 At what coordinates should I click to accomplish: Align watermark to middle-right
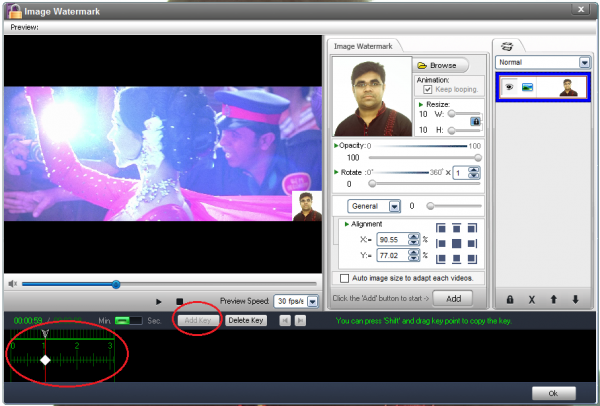pyautogui.click(x=472, y=244)
